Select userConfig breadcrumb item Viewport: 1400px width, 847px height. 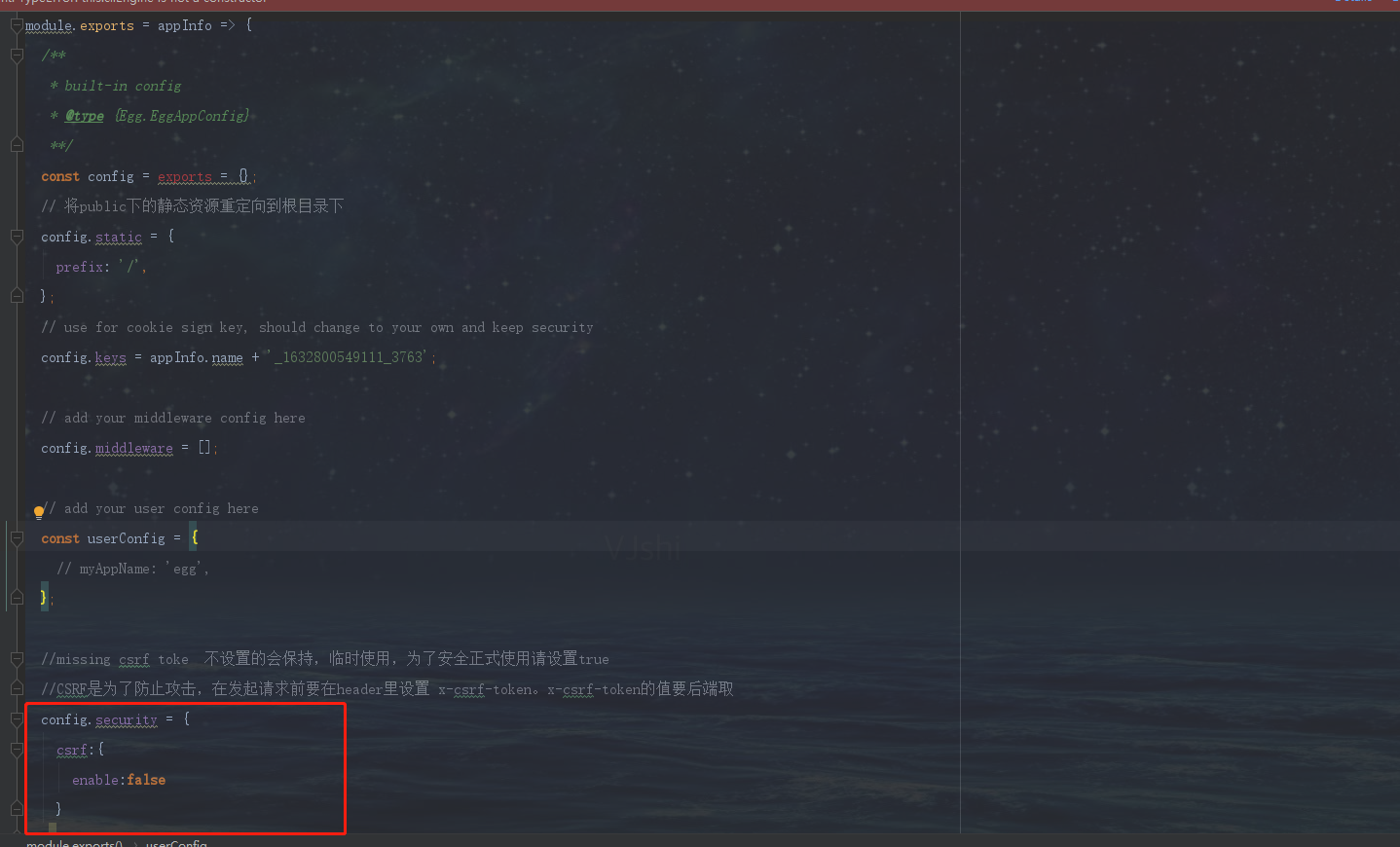[176, 842]
